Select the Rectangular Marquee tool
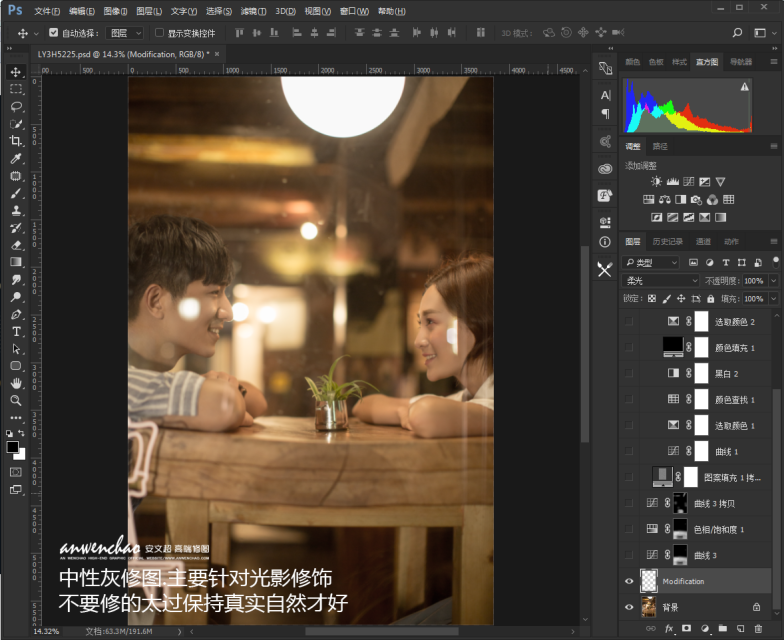This screenshot has width=784, height=640. (16, 90)
